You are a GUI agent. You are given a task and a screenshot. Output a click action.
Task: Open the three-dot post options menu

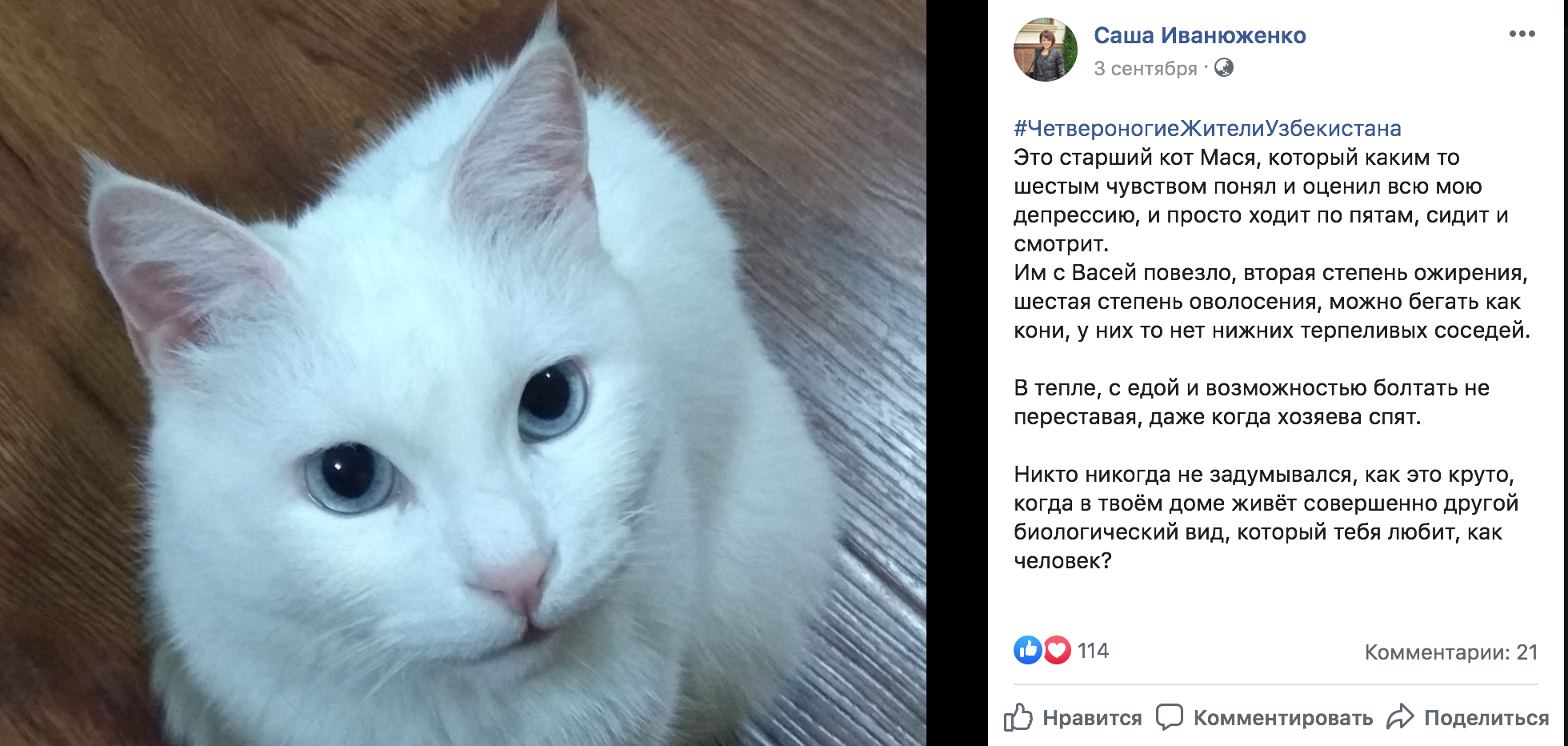[1522, 34]
